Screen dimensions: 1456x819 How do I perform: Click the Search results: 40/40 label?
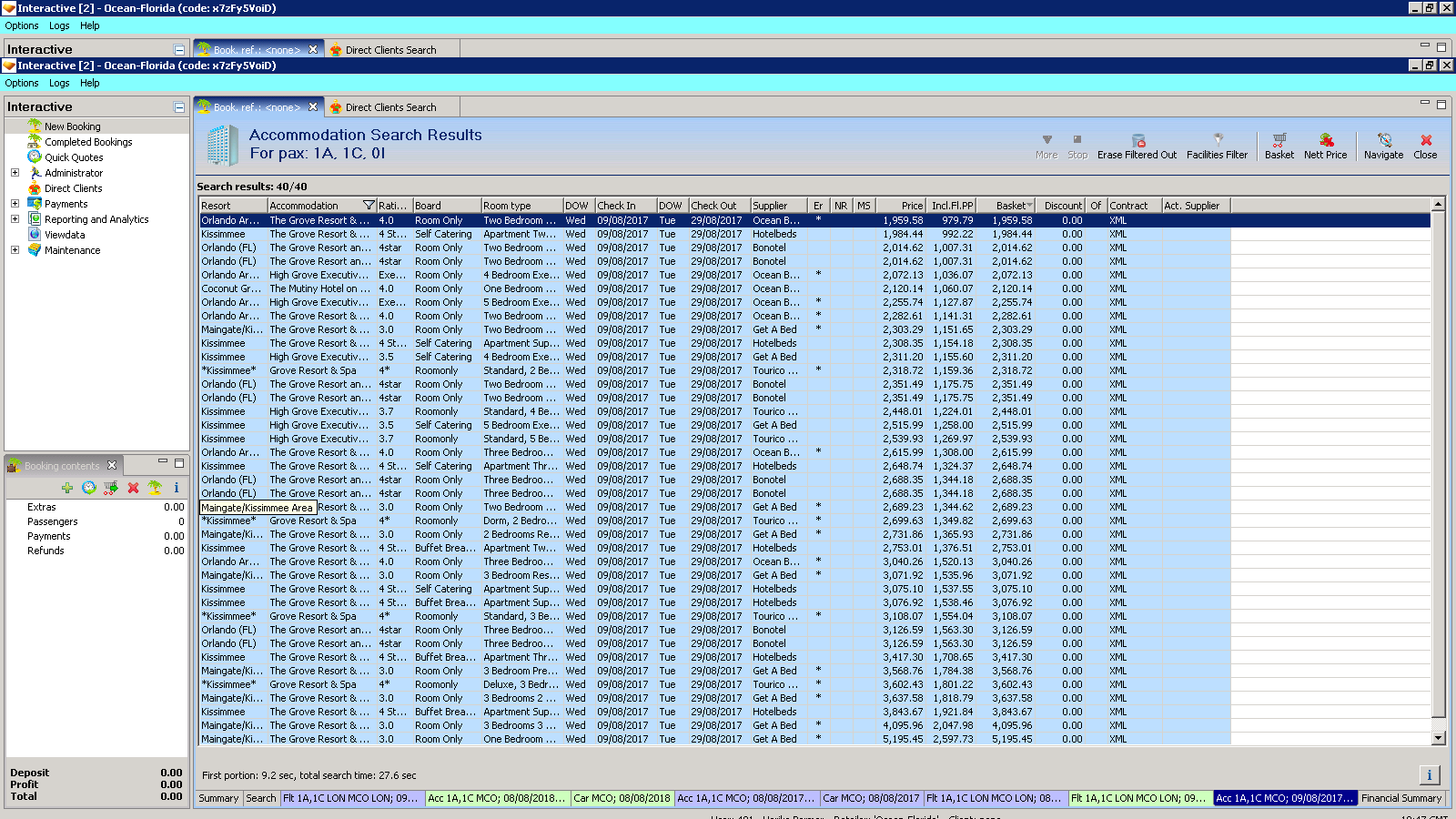pos(252,187)
